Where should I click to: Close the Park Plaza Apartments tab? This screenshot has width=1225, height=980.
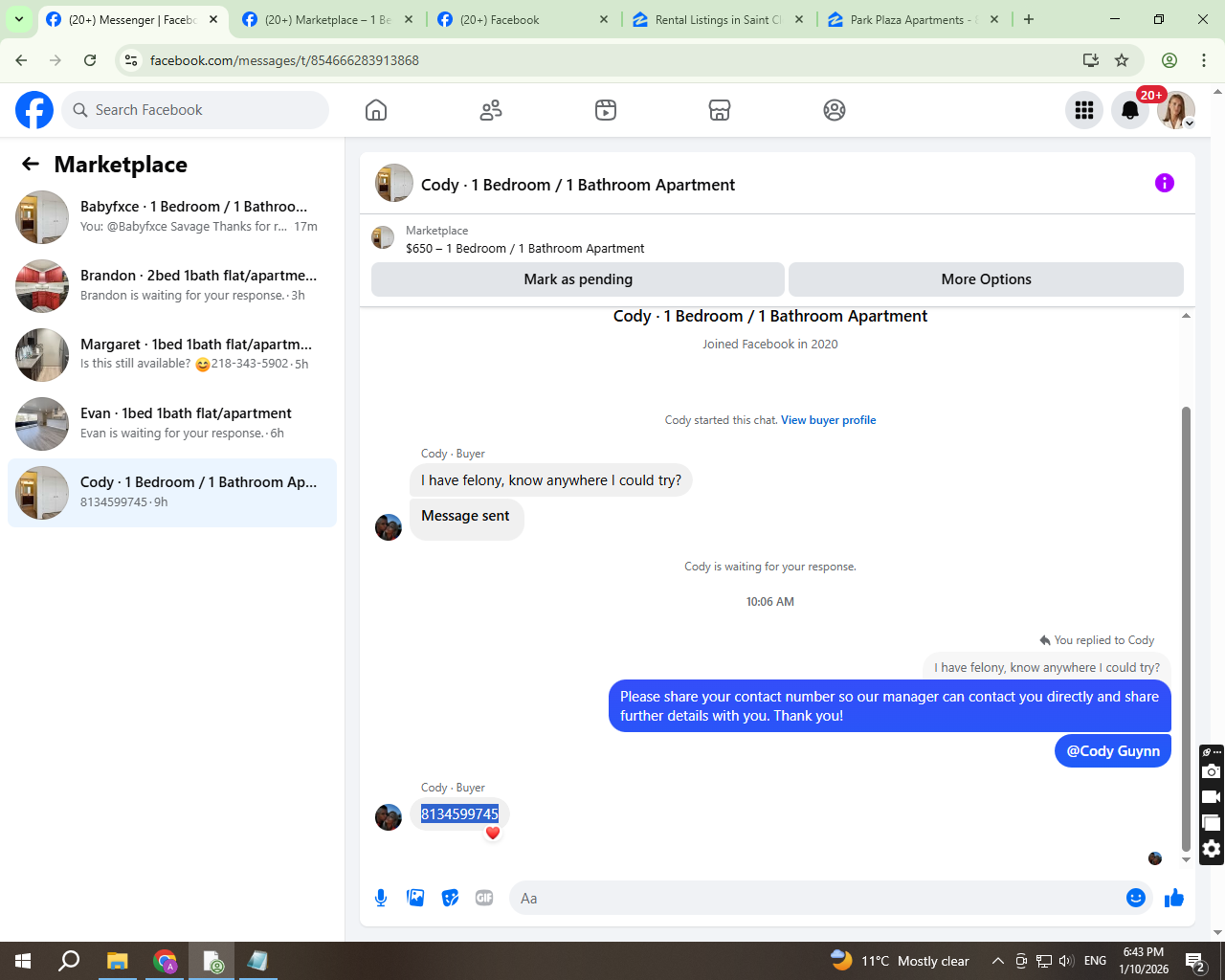coord(994,19)
